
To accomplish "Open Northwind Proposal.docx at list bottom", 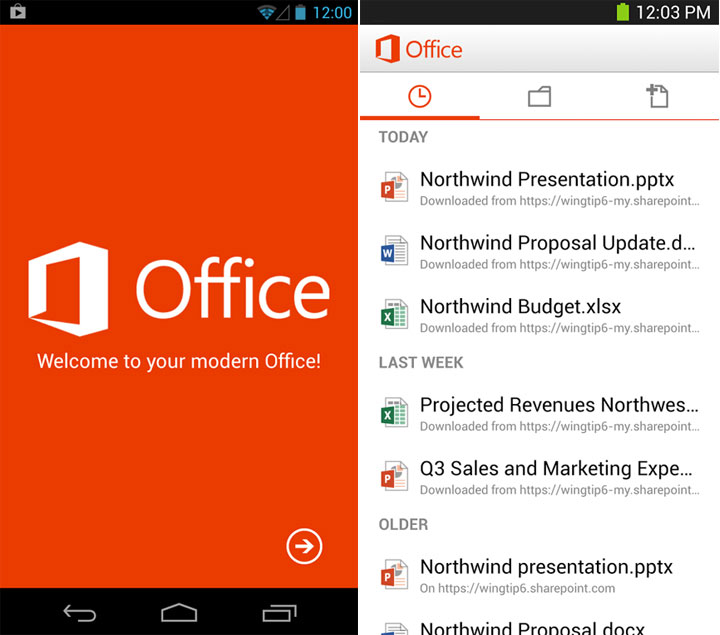I will (539, 624).
